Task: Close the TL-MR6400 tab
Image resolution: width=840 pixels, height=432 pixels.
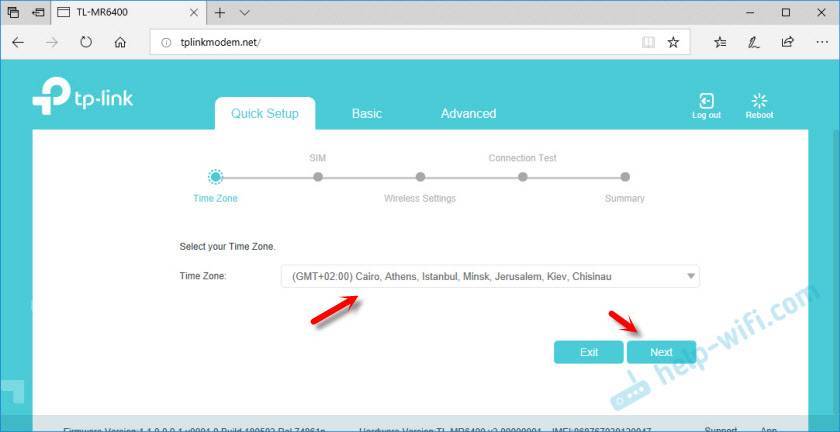Action: coord(194,12)
